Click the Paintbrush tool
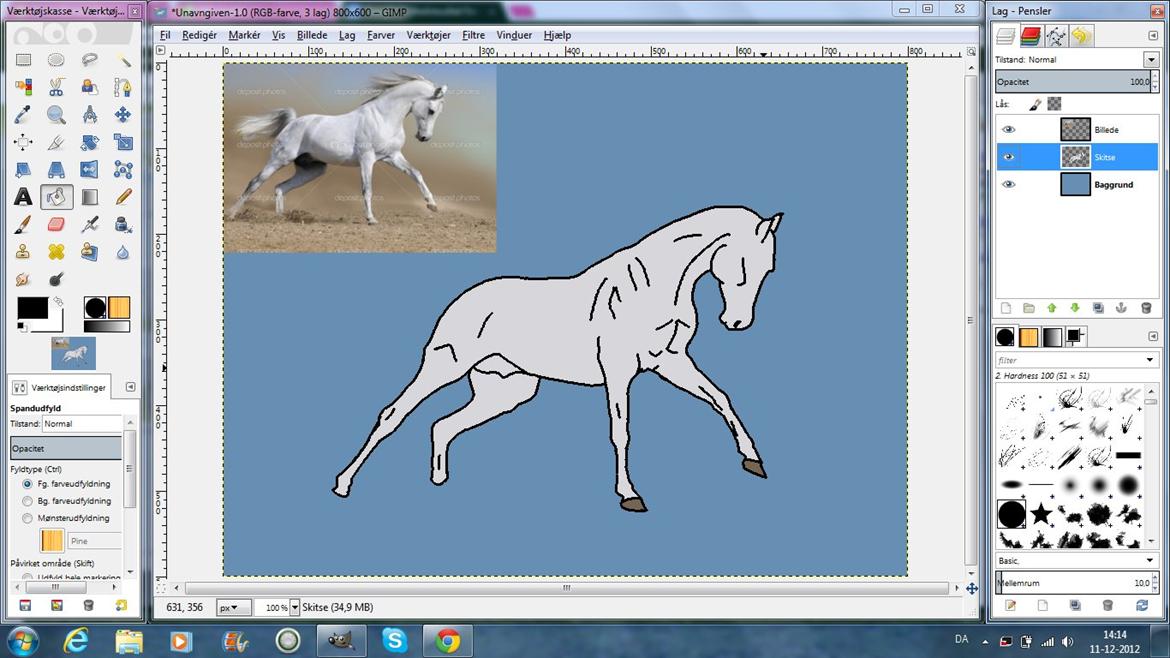 (x=22, y=224)
